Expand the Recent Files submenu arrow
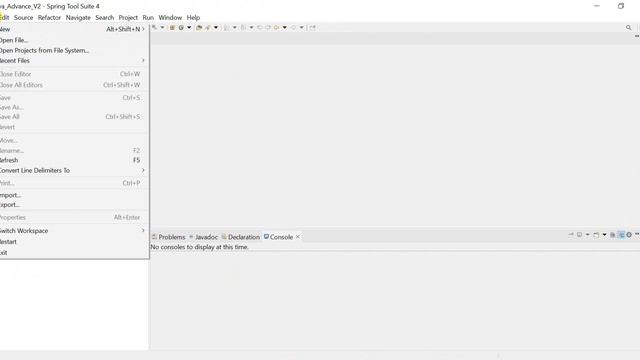The image size is (640, 360). [143, 60]
